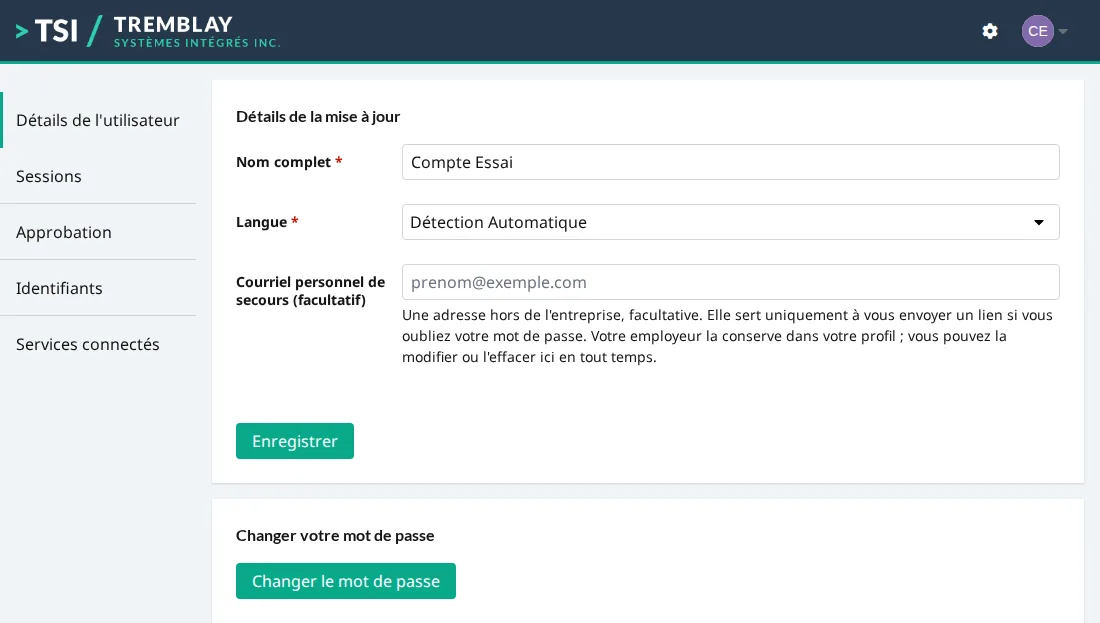Go to Détails de l'utilisateur section
Screen dimensions: 1100x623
click(x=98, y=120)
